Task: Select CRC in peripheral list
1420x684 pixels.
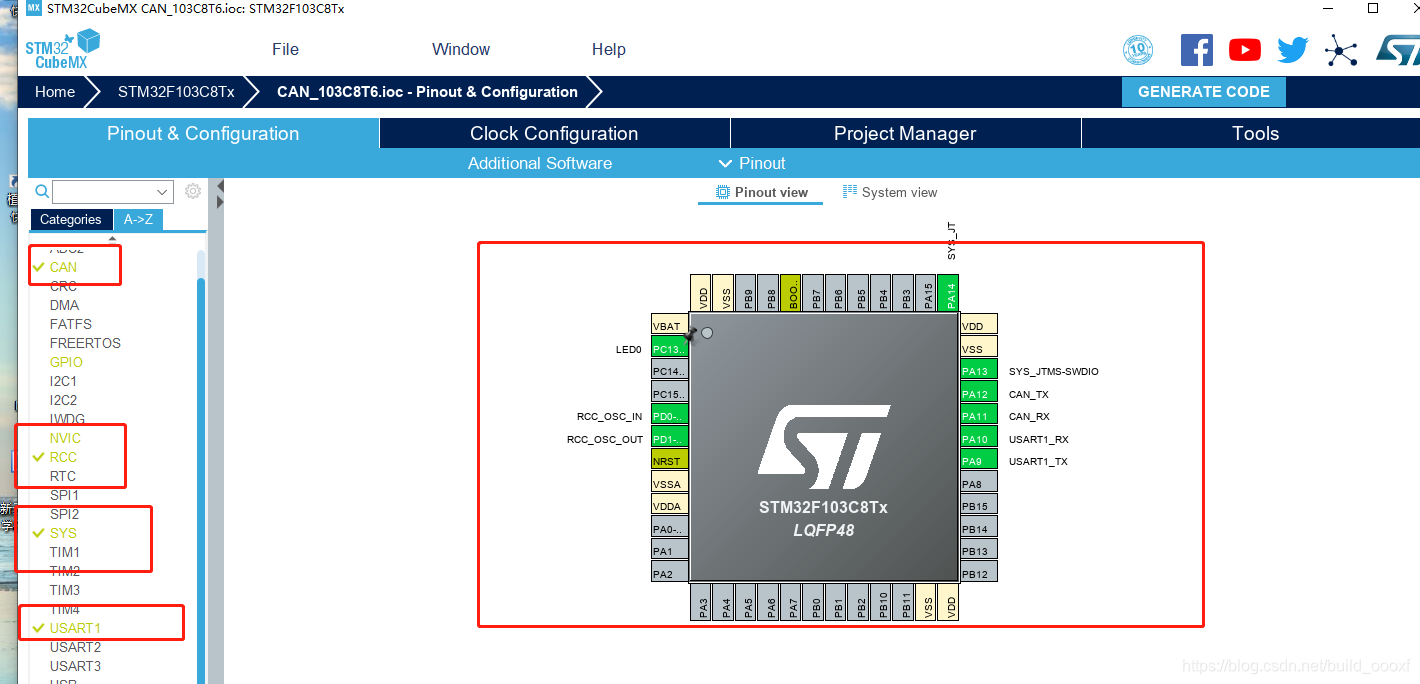Action: [x=63, y=286]
